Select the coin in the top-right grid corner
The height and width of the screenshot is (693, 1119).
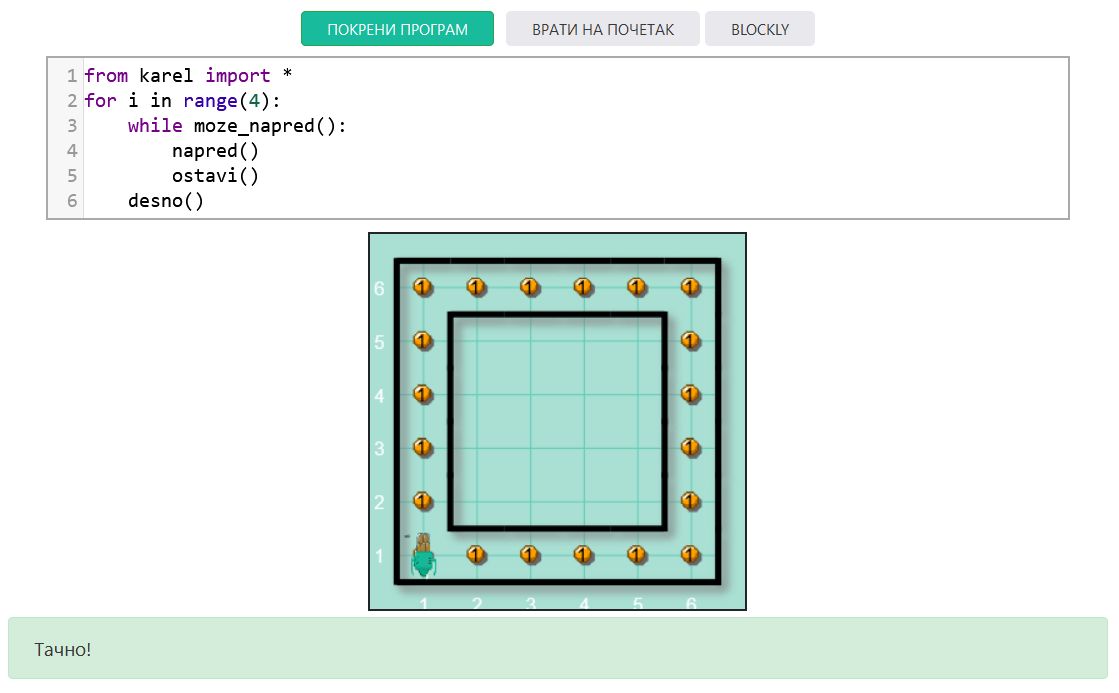coord(690,287)
